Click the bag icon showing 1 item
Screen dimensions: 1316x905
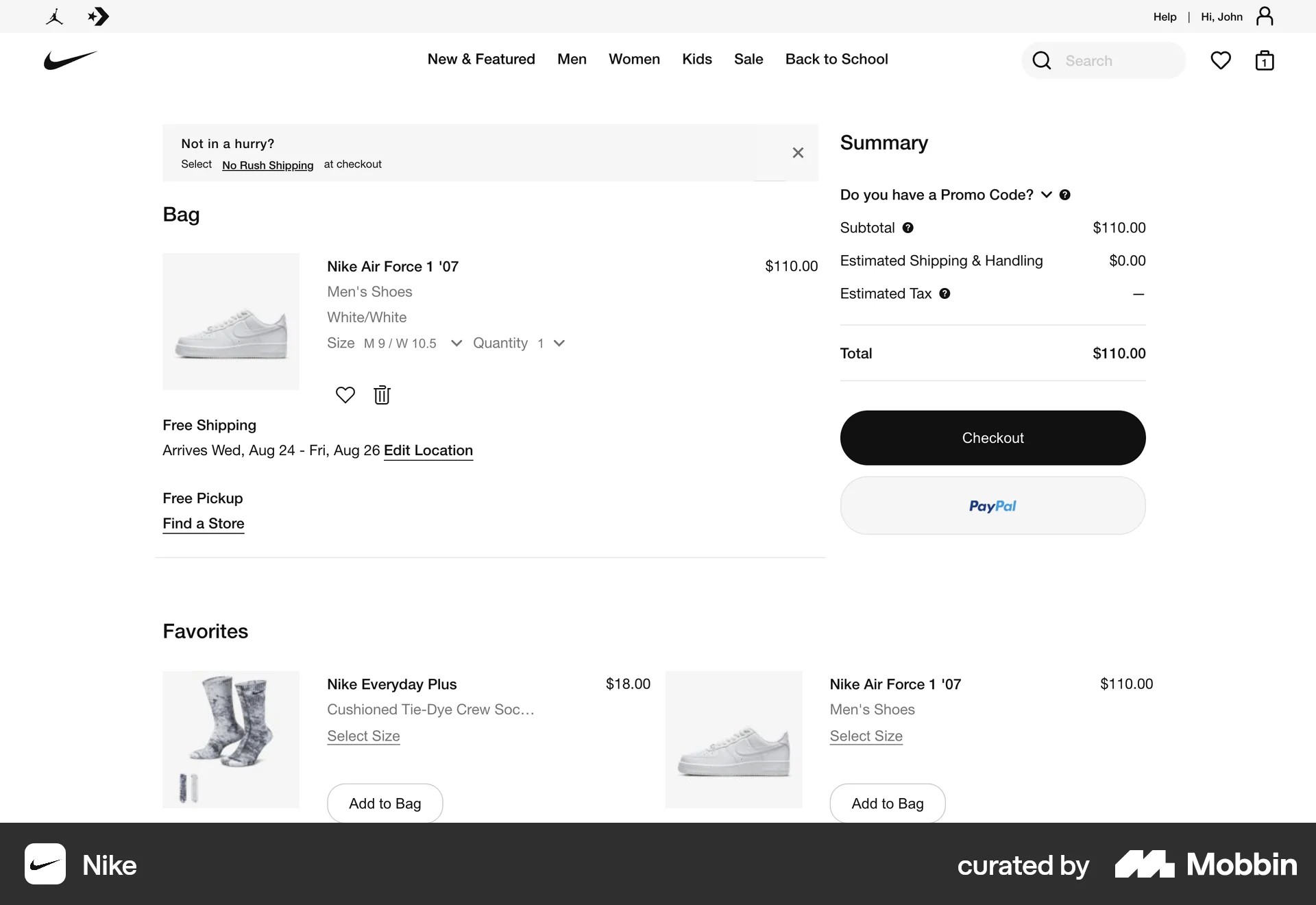tap(1265, 60)
